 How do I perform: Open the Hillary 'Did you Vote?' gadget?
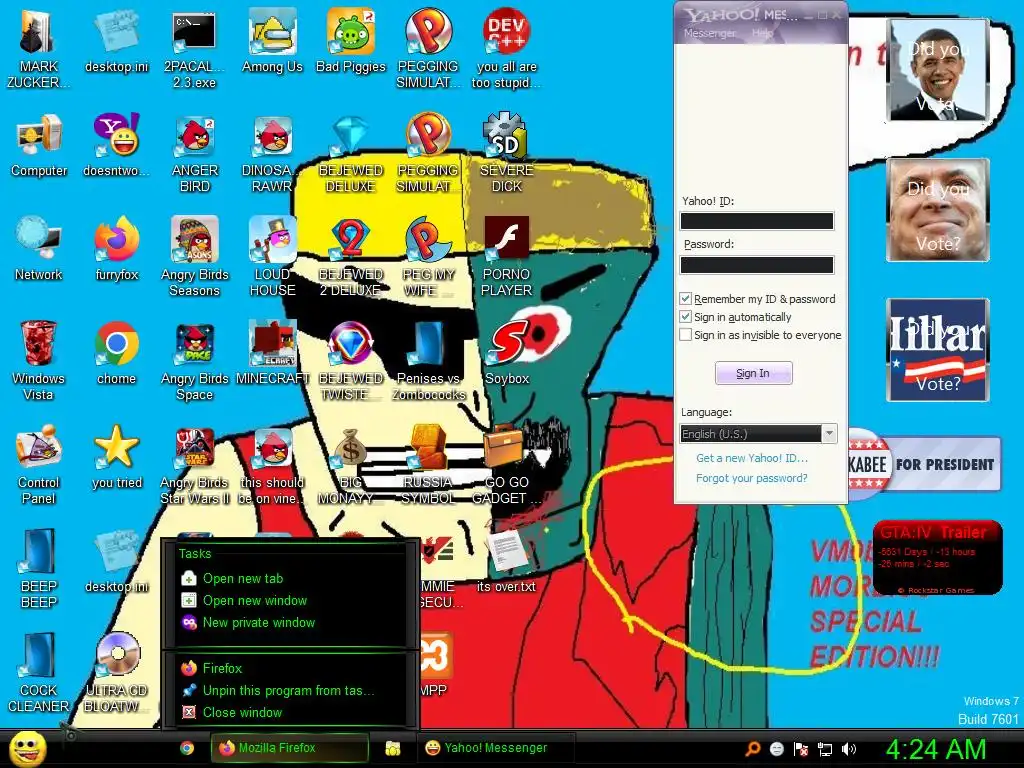(938, 350)
